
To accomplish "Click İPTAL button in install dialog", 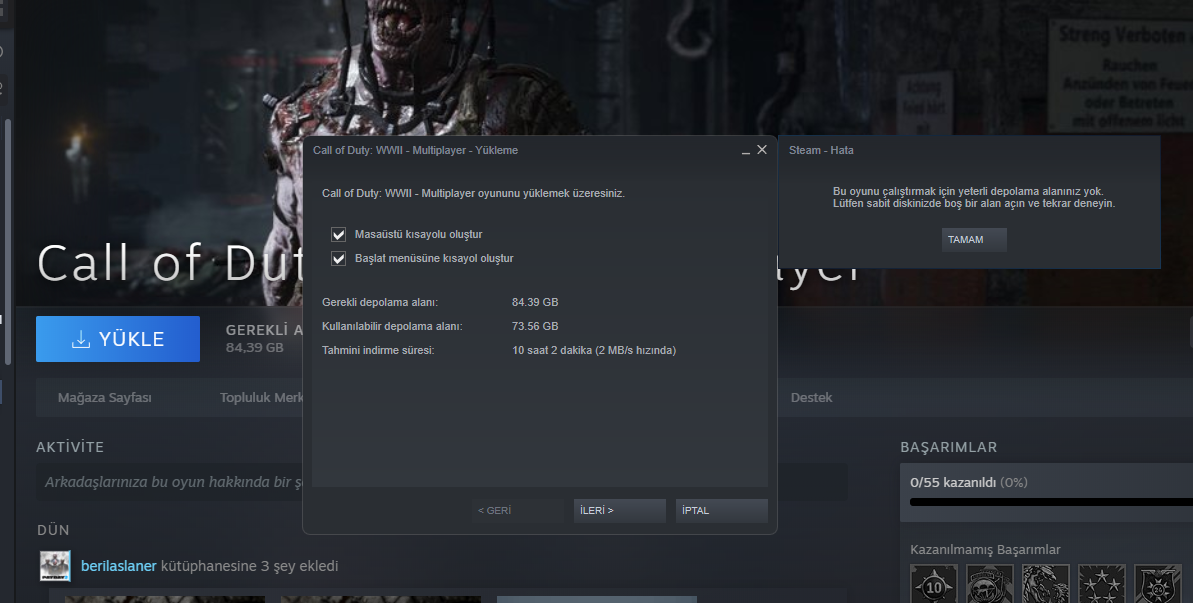I will [721, 510].
